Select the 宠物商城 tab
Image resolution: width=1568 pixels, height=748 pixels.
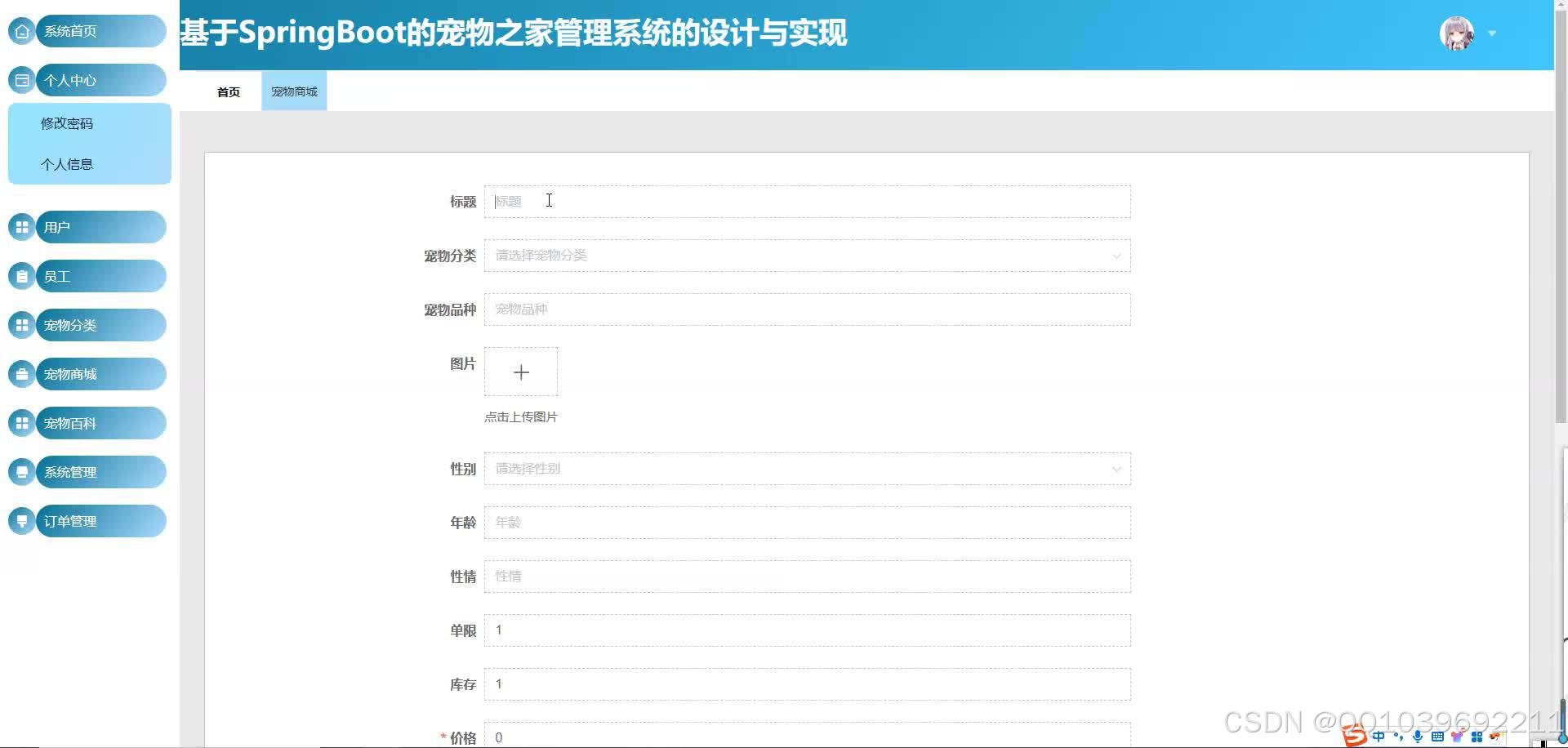tap(293, 91)
